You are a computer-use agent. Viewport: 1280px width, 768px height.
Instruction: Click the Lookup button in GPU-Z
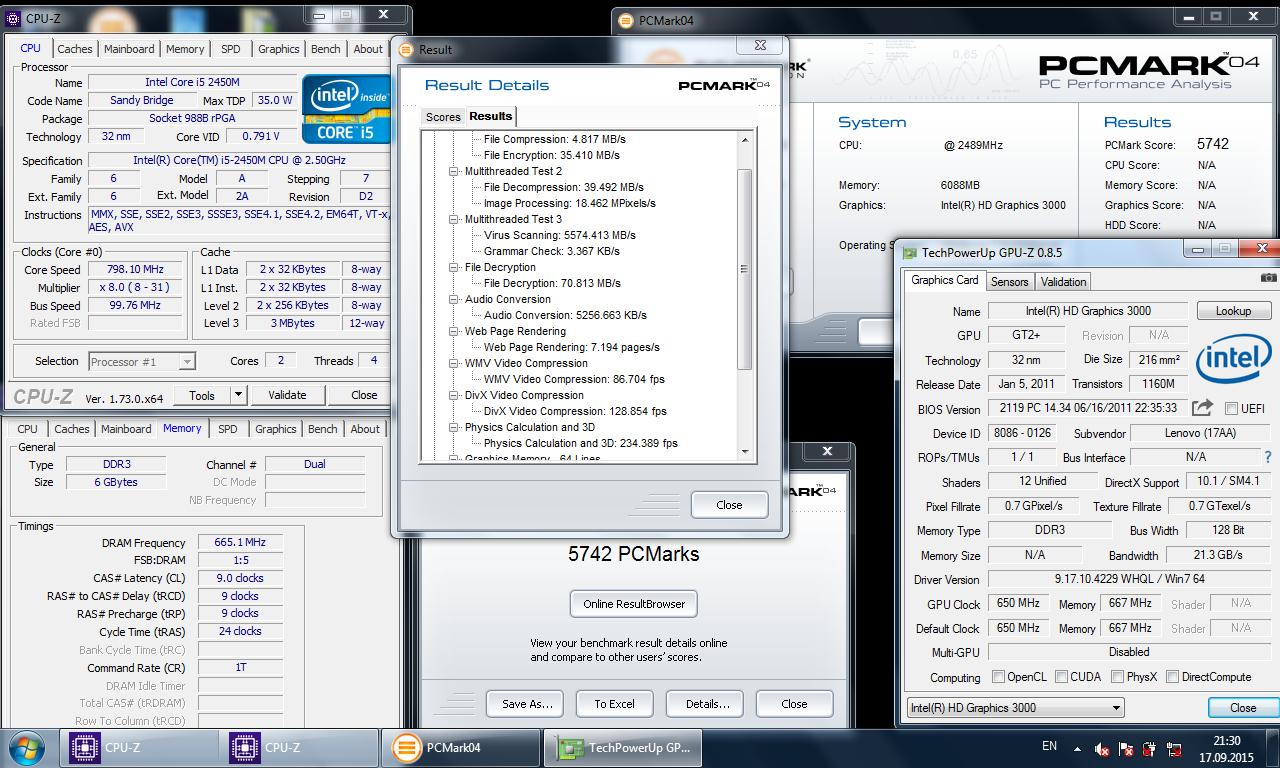click(1234, 311)
